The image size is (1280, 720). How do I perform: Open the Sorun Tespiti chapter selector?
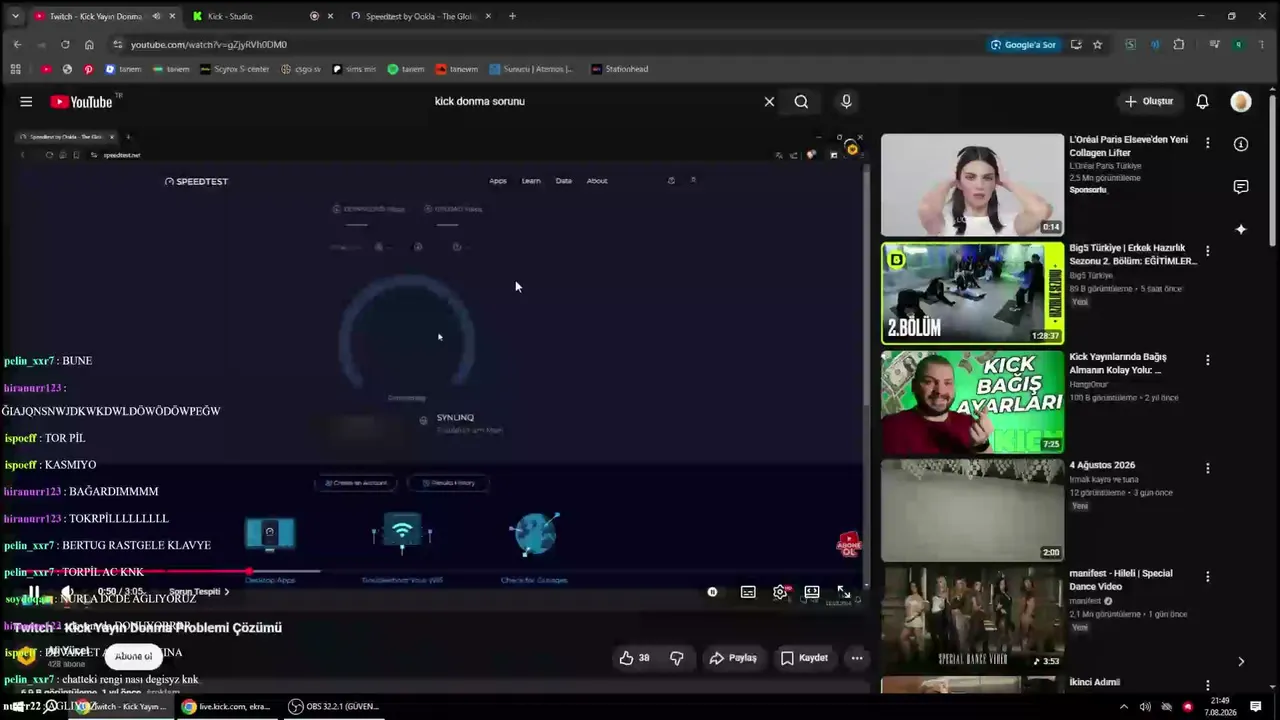point(199,592)
